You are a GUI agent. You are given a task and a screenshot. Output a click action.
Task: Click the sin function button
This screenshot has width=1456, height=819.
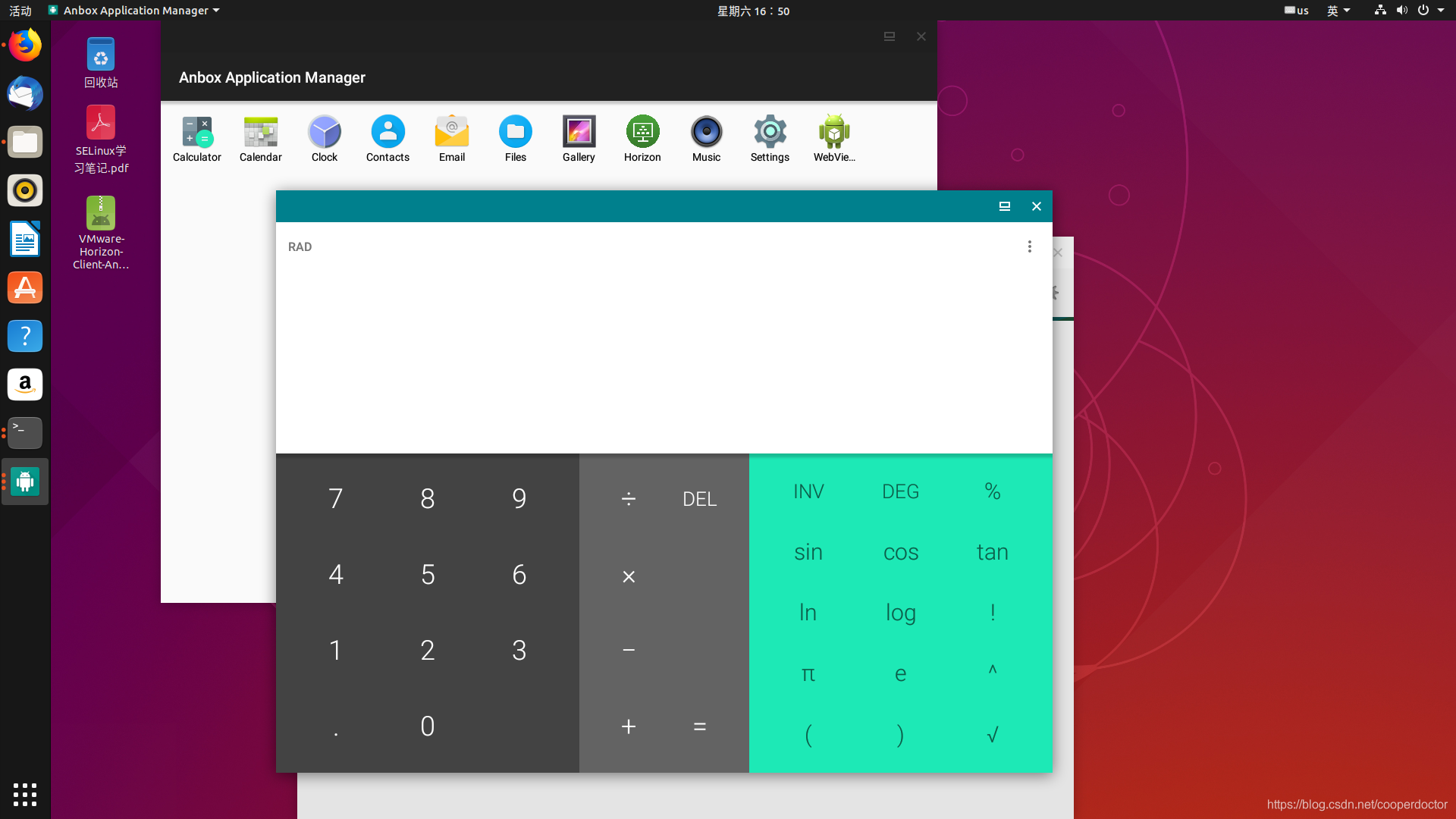point(808,552)
